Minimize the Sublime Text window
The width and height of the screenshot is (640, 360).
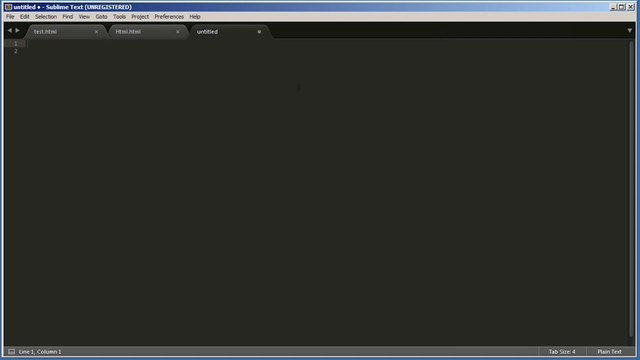(613, 7)
